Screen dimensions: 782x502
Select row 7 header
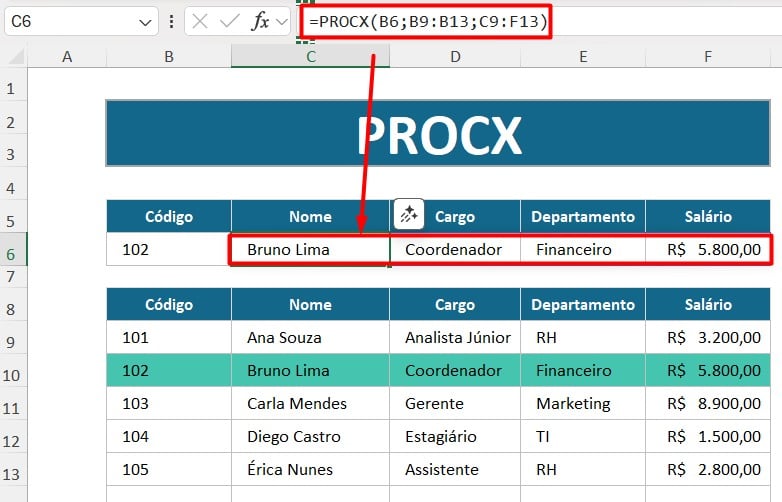(11, 276)
